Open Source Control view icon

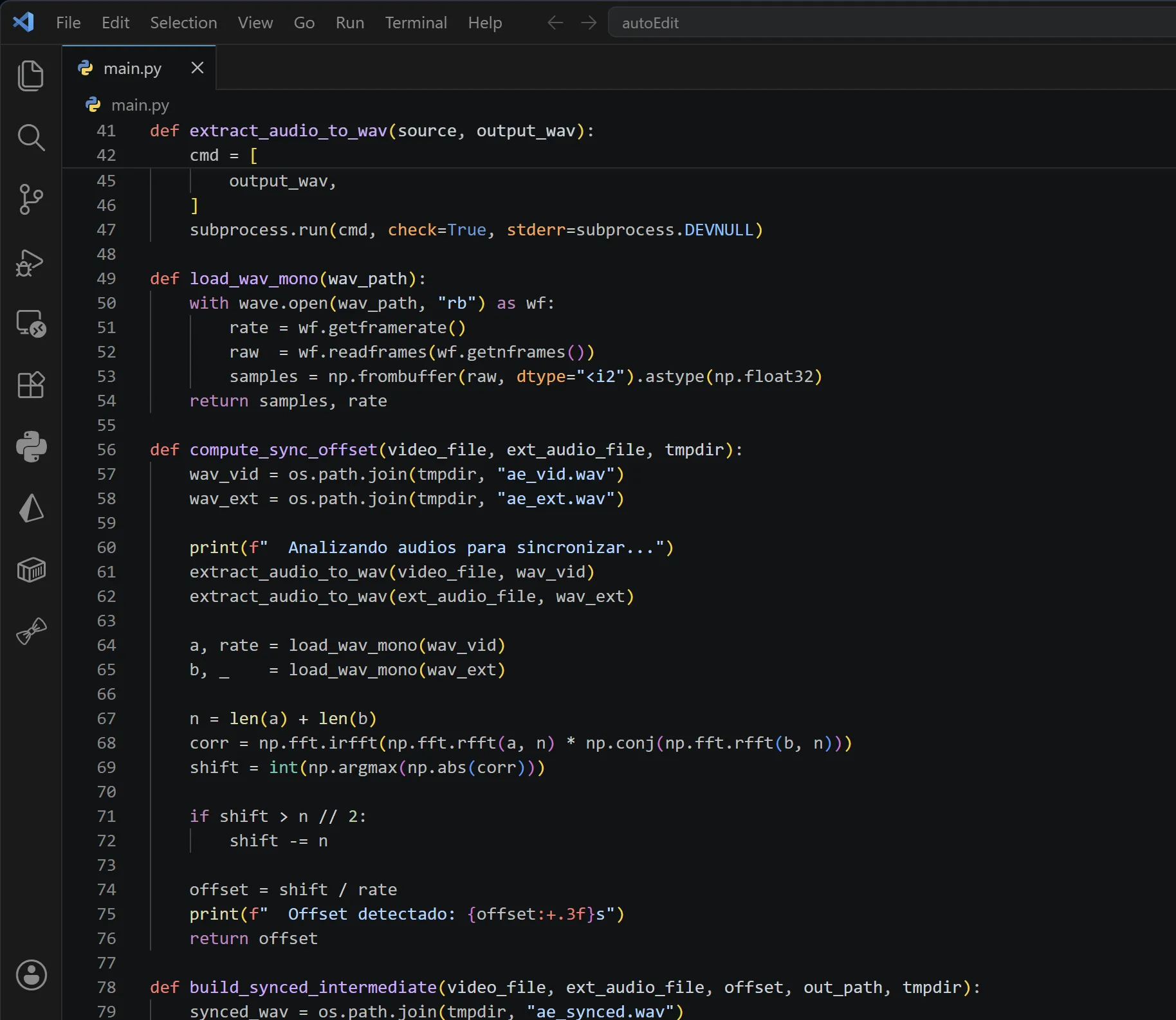point(31,199)
